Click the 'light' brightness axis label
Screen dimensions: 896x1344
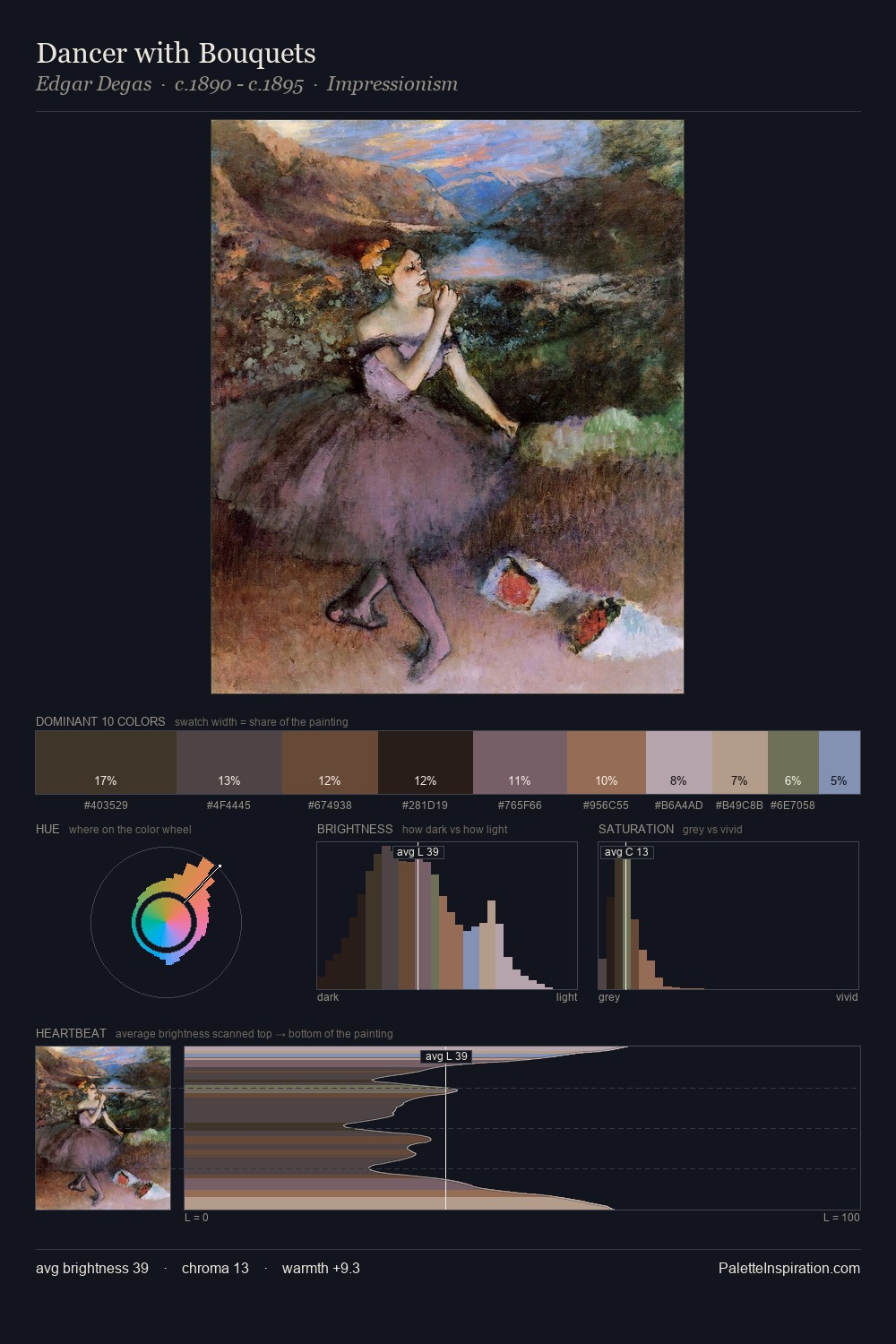(566, 997)
